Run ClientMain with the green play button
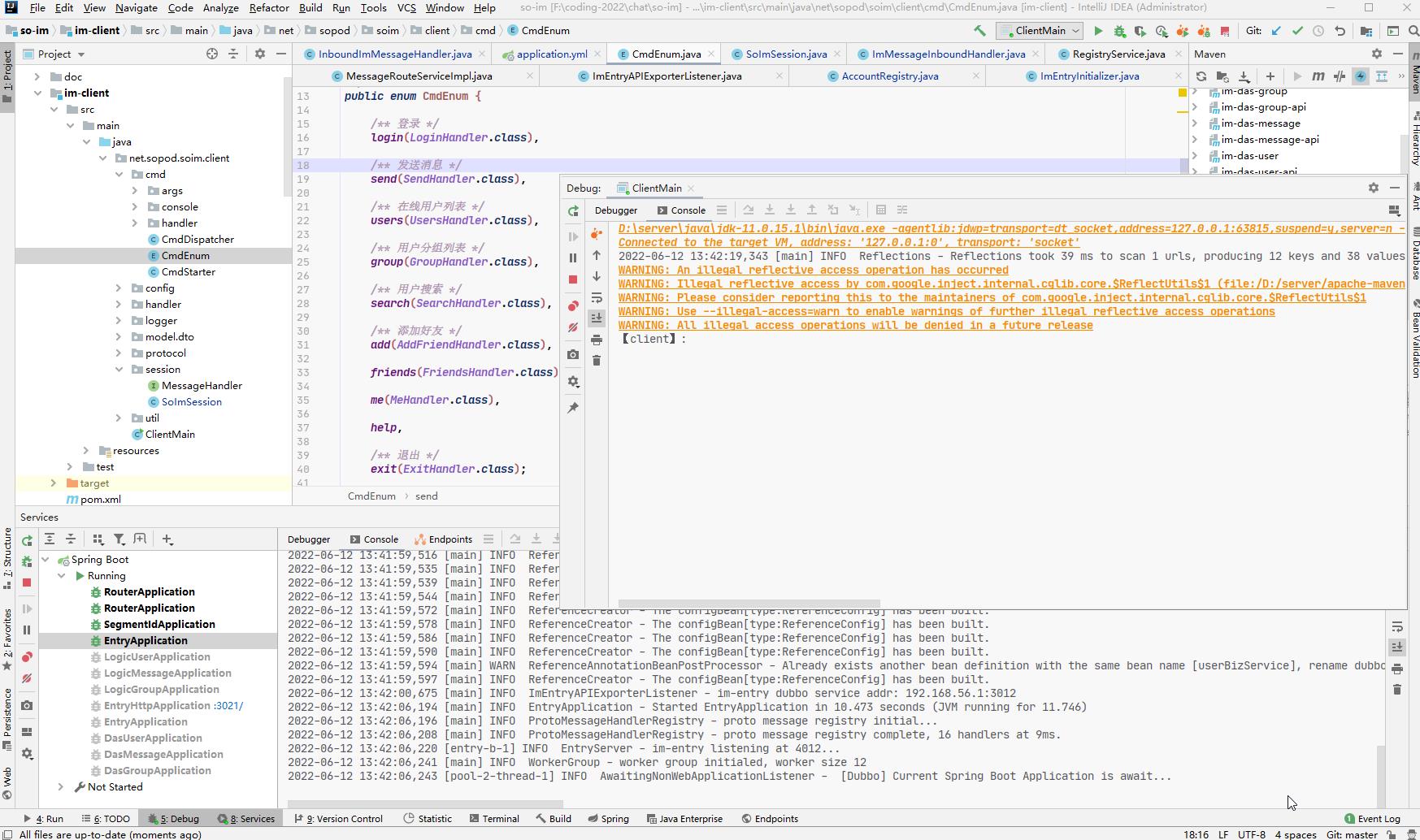1420x840 pixels. point(1098,31)
